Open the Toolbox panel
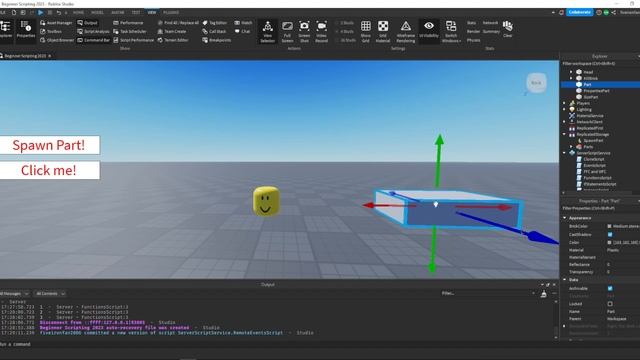The width and height of the screenshot is (640, 360). [51, 31]
